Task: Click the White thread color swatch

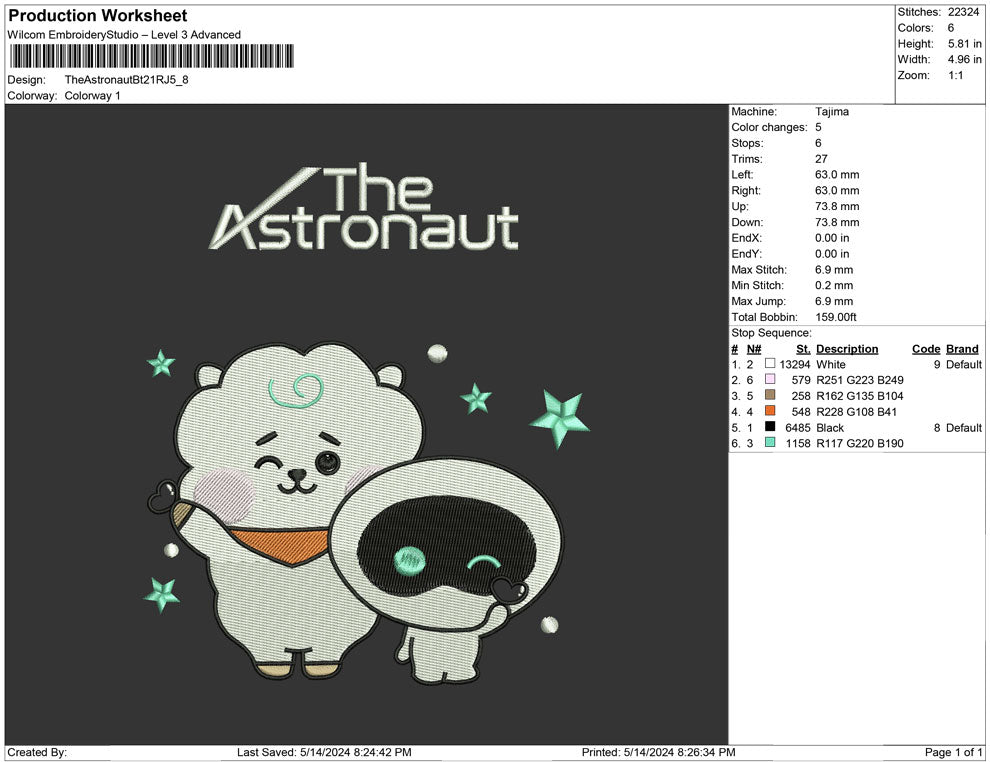Action: (770, 364)
